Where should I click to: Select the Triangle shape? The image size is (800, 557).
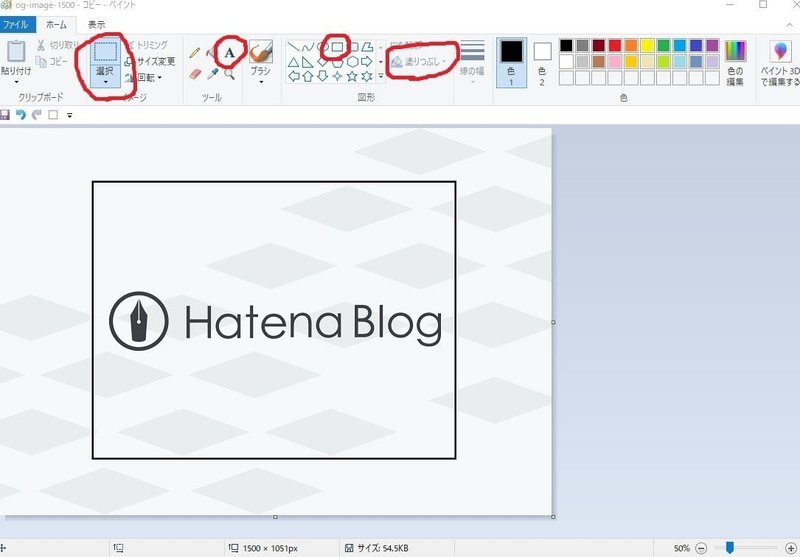293,62
